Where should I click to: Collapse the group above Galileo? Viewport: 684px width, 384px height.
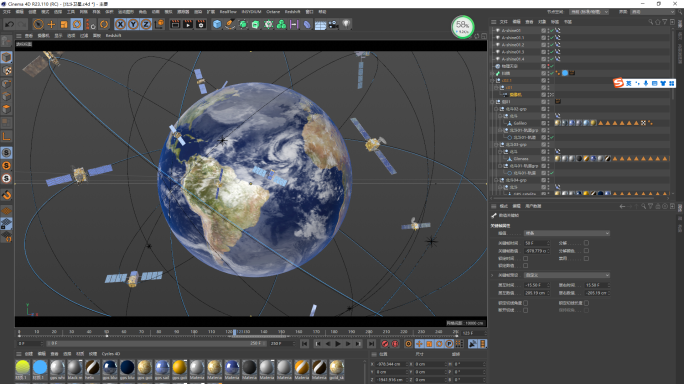click(x=501, y=116)
